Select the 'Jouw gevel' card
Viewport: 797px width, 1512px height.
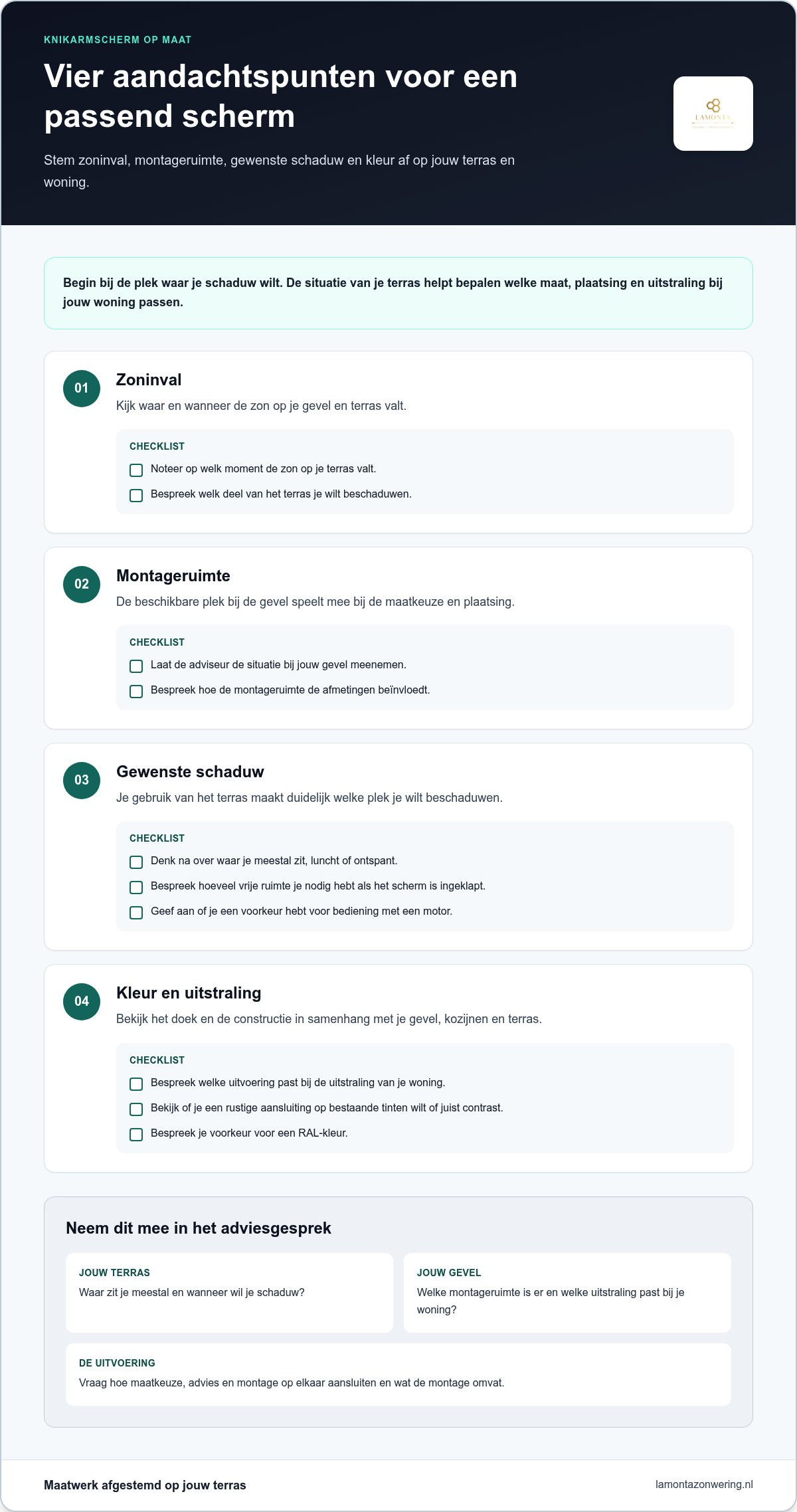tap(567, 1293)
